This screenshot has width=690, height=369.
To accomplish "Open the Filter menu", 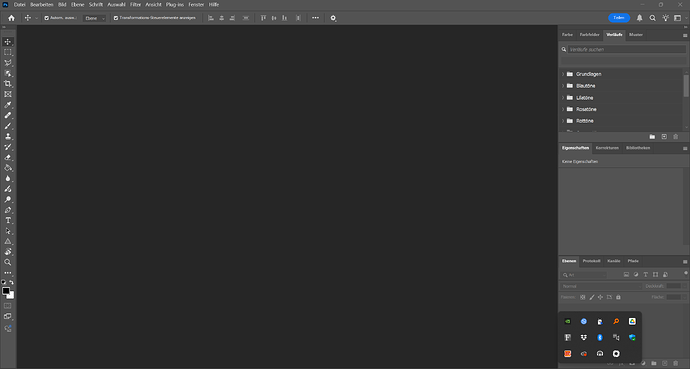I will pyautogui.click(x=136, y=4).
